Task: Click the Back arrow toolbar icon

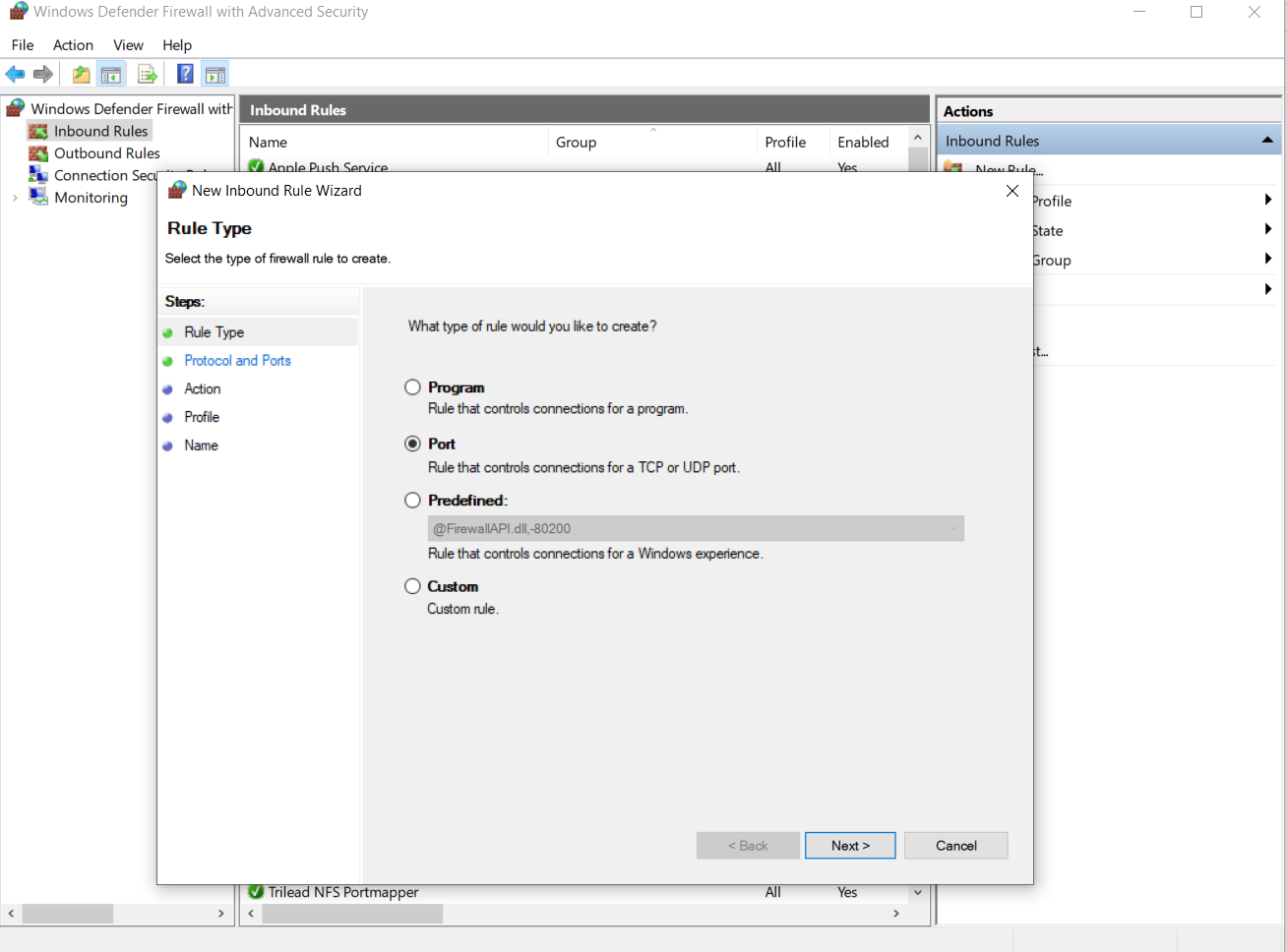Action: tap(16, 75)
